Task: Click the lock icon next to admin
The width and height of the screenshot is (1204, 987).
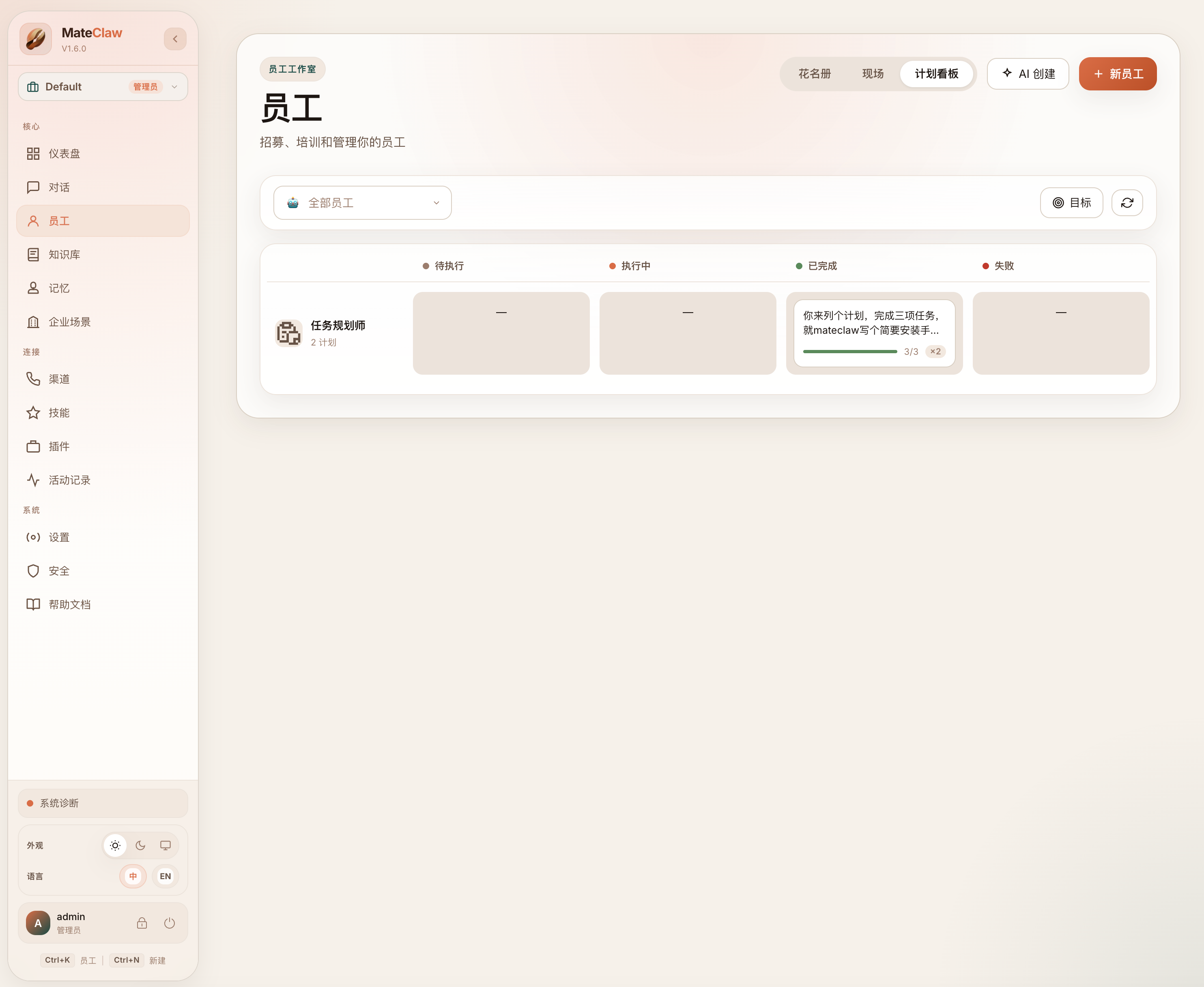Action: (x=142, y=923)
